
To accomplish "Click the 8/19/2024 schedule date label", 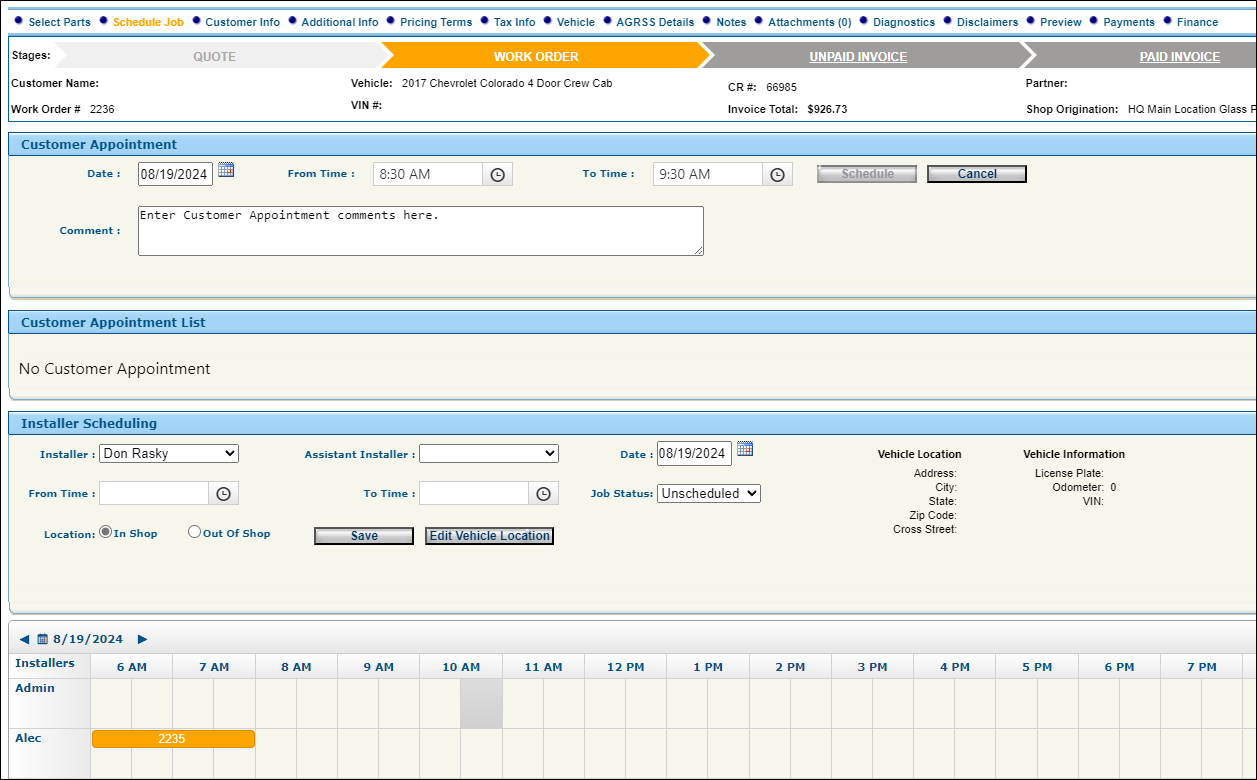I will (x=88, y=639).
